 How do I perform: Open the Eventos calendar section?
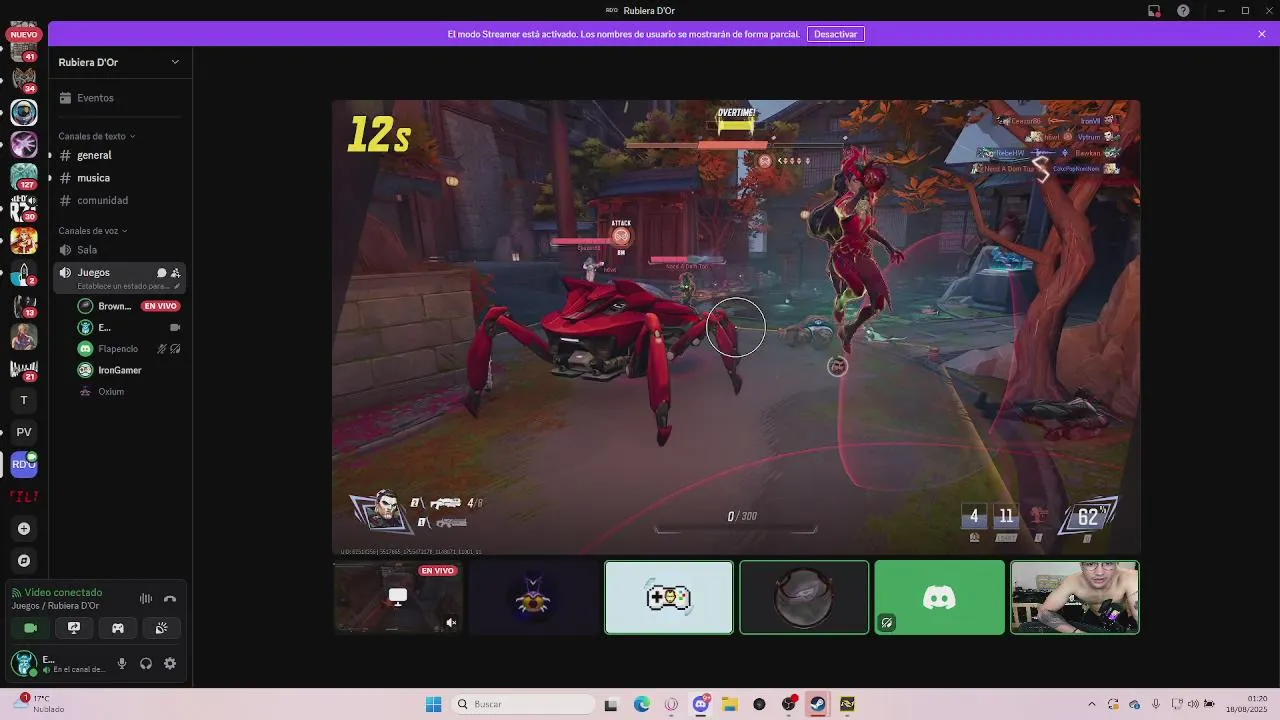tap(120, 98)
